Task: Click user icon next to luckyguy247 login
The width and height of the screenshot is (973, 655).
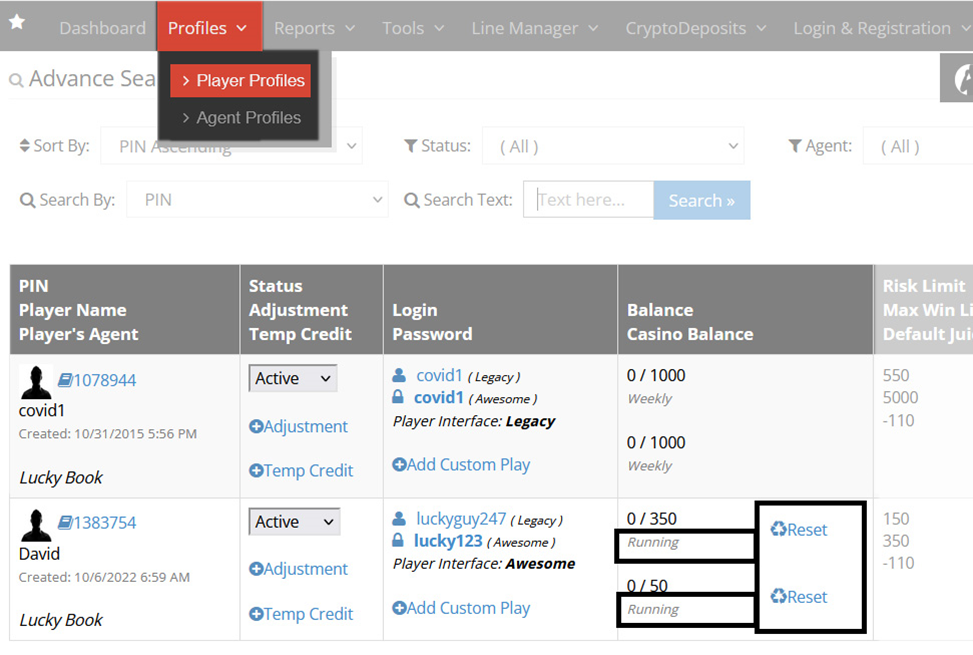Action: [399, 519]
